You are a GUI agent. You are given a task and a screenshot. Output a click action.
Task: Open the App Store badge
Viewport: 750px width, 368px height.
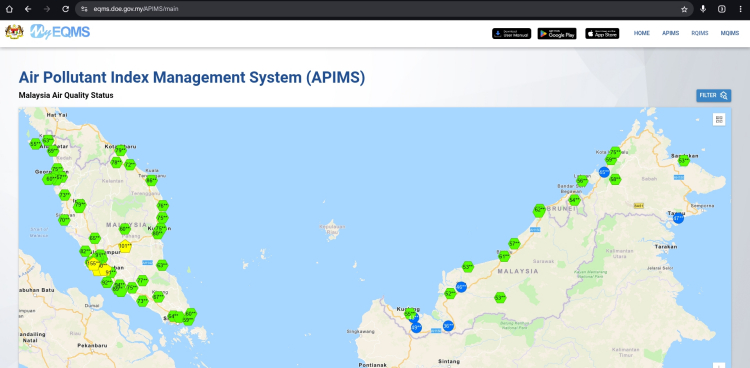point(602,33)
